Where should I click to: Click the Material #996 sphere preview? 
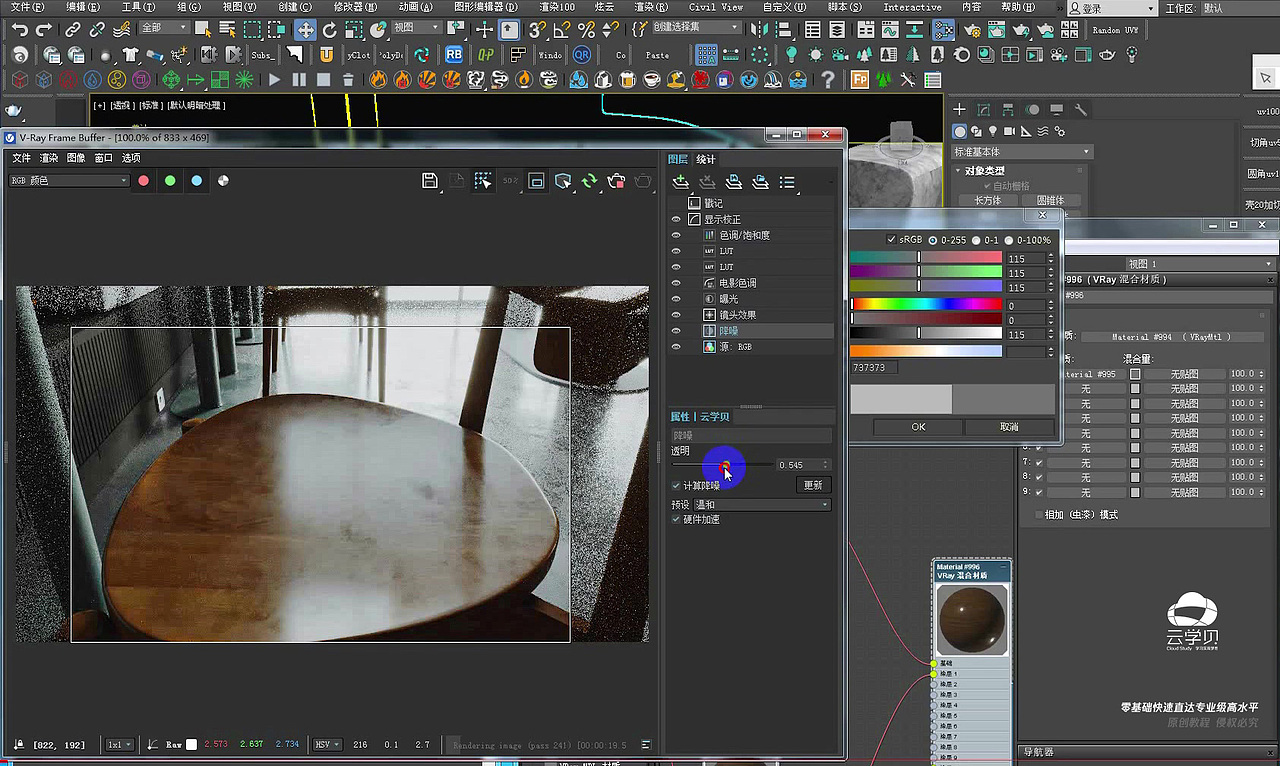click(x=971, y=619)
